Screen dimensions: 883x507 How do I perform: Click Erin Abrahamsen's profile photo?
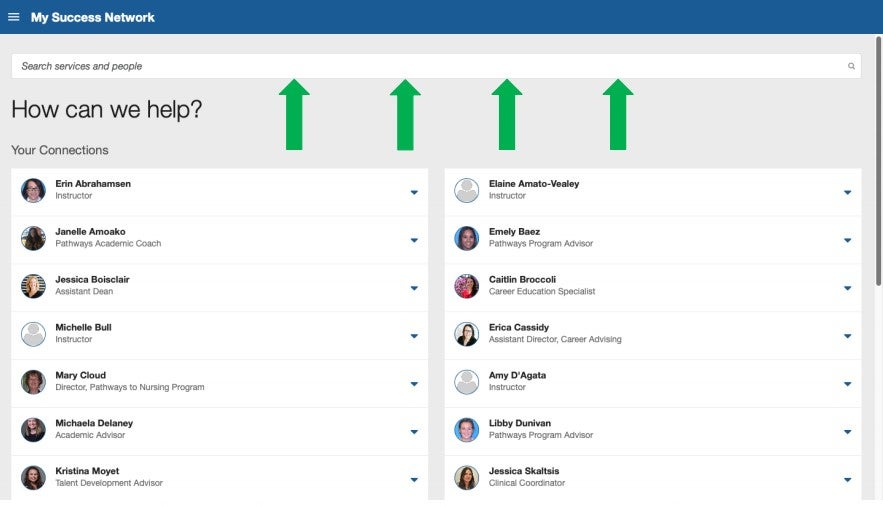click(33, 190)
